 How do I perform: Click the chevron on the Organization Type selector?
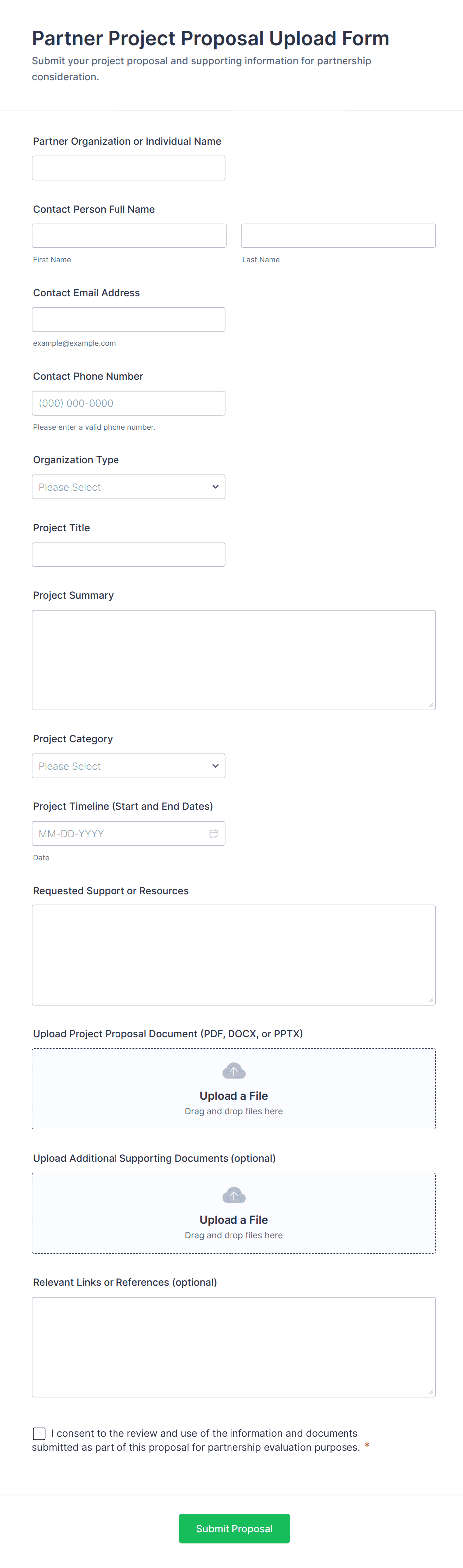tap(215, 487)
